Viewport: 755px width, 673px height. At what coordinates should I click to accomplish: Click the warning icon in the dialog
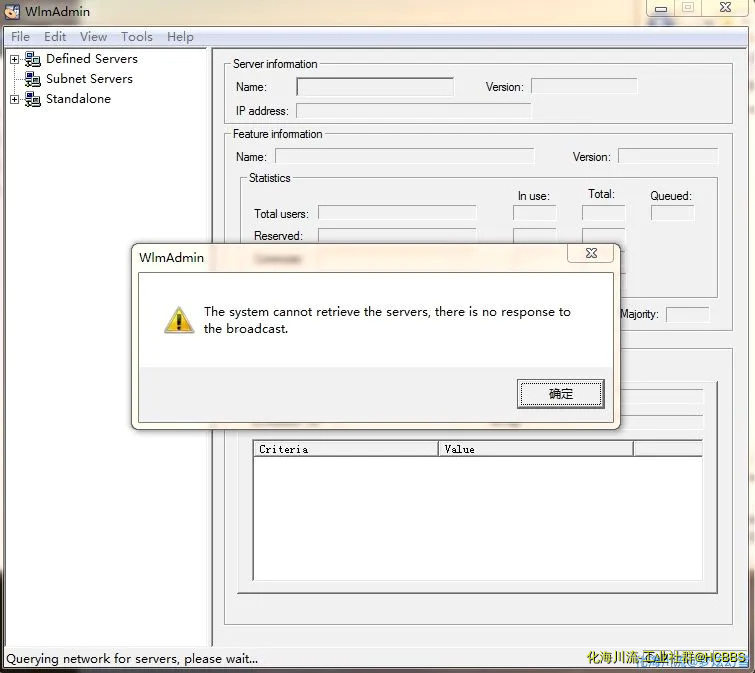[179, 320]
